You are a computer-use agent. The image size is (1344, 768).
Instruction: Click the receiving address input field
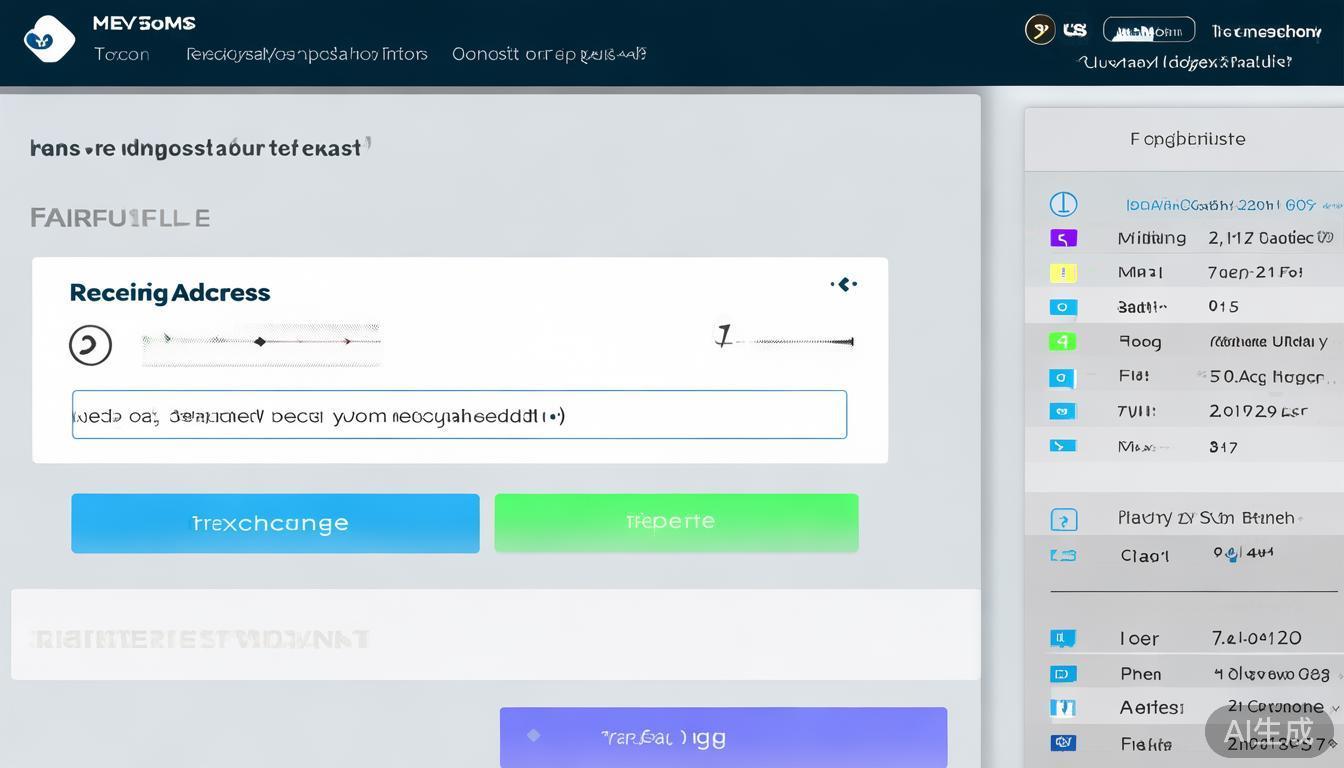[x=459, y=415]
